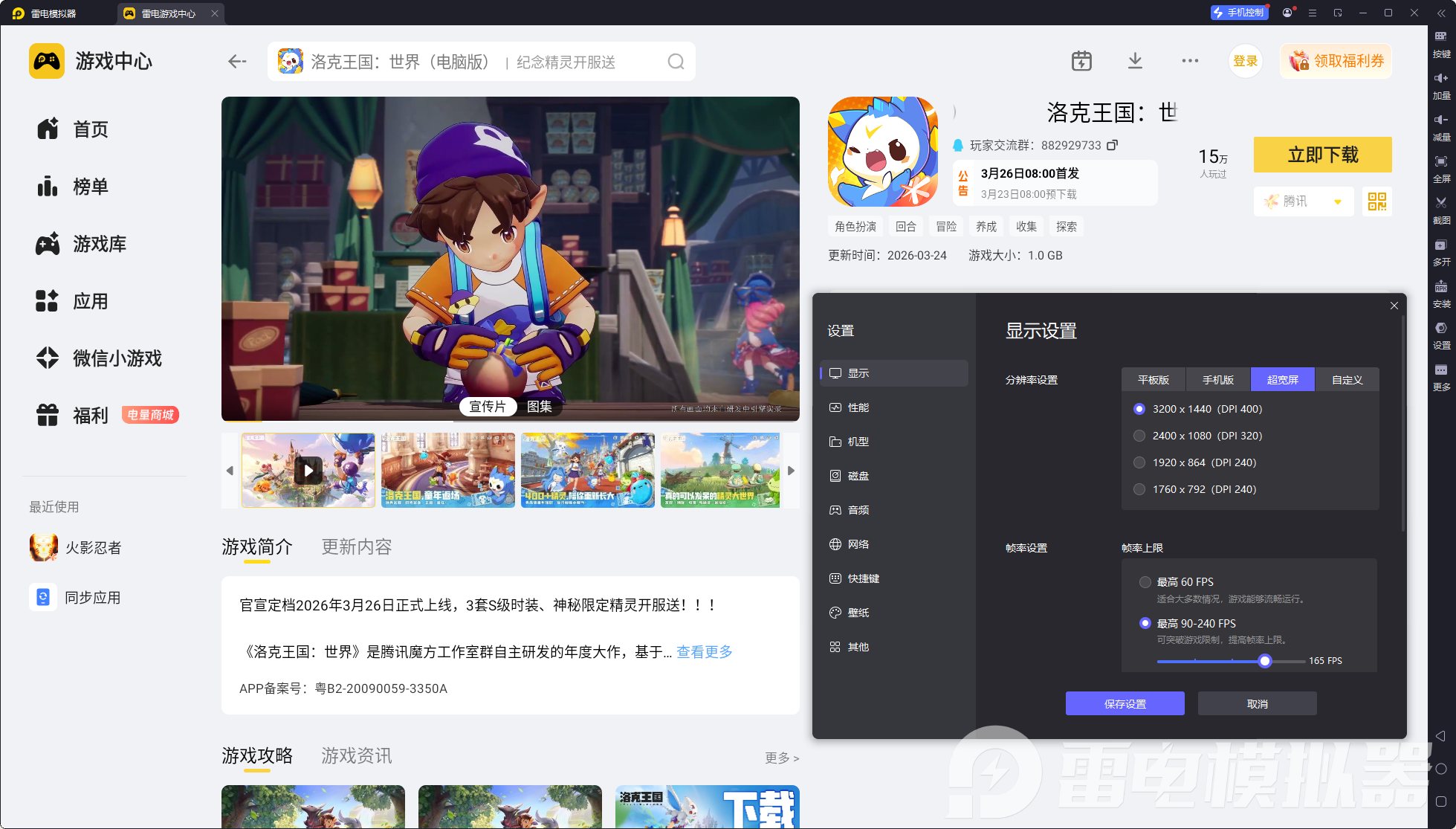
Task: Click the search magnifier icon
Action: pyautogui.click(x=675, y=62)
